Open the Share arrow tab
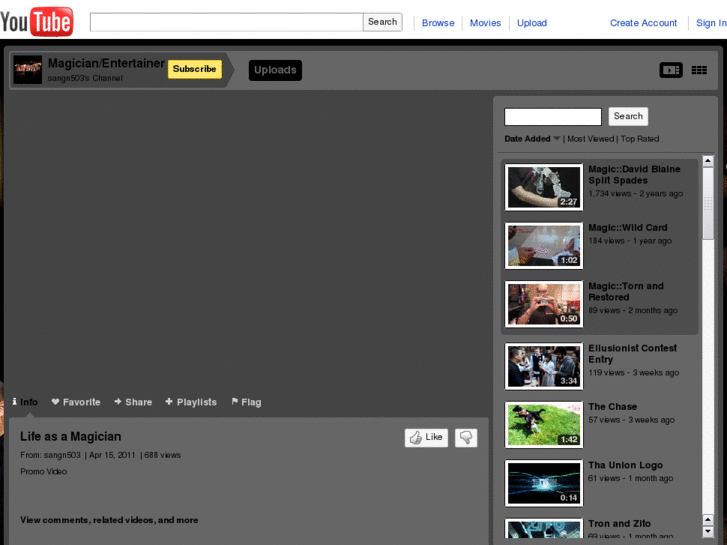The width and height of the screenshot is (727, 545). point(133,402)
